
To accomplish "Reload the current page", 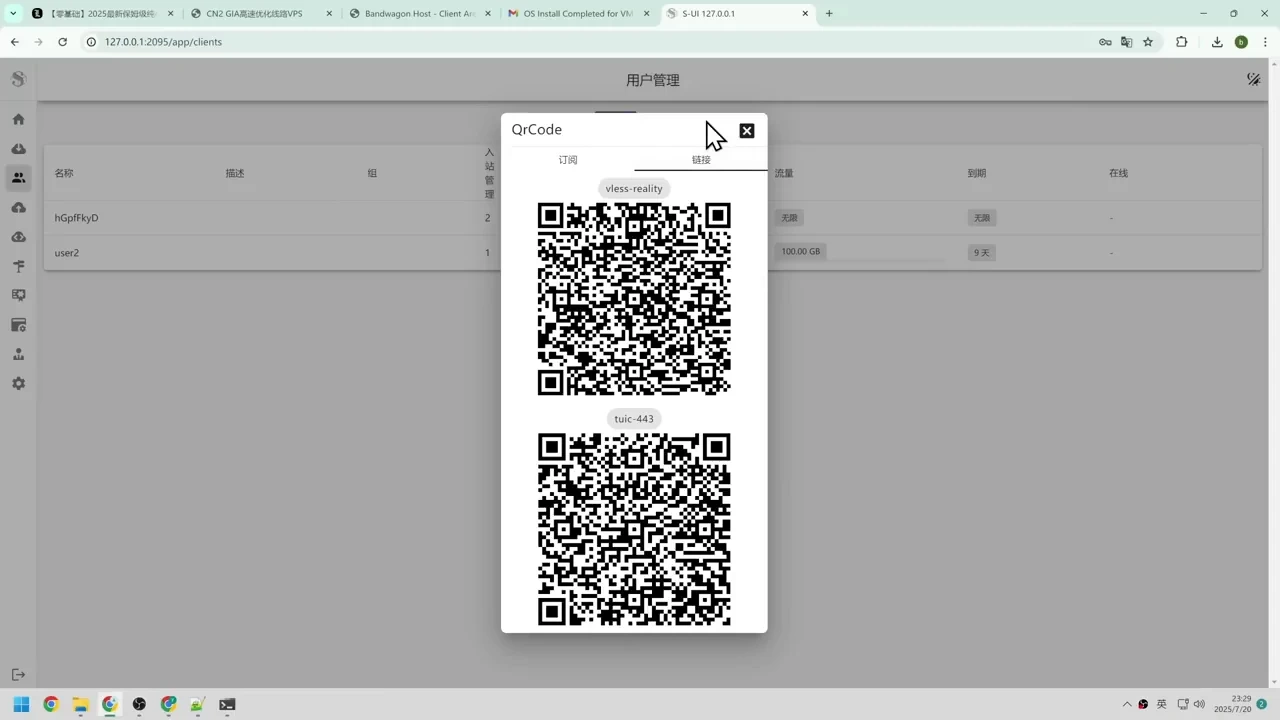I will [62, 42].
